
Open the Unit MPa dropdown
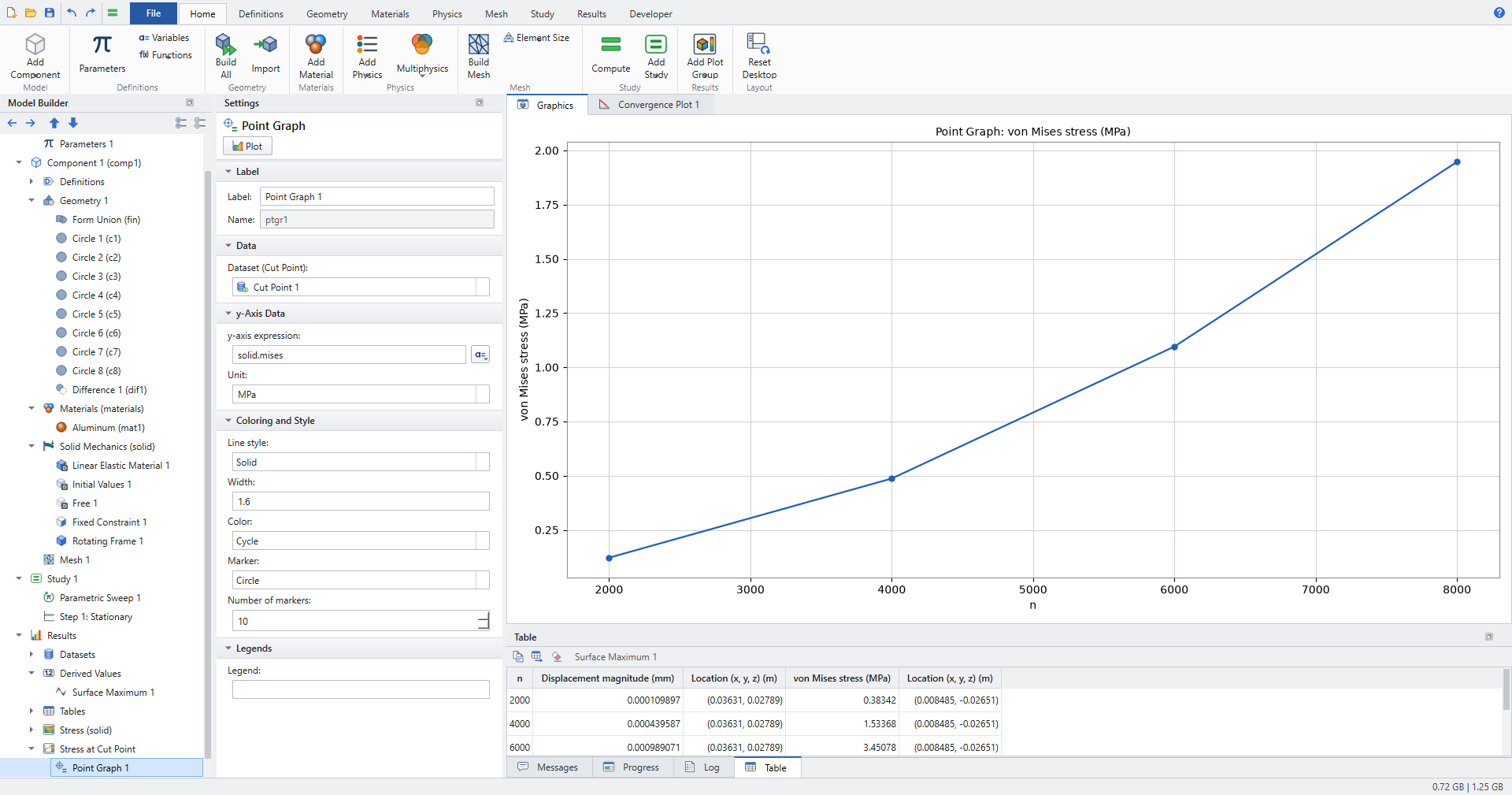pos(361,395)
